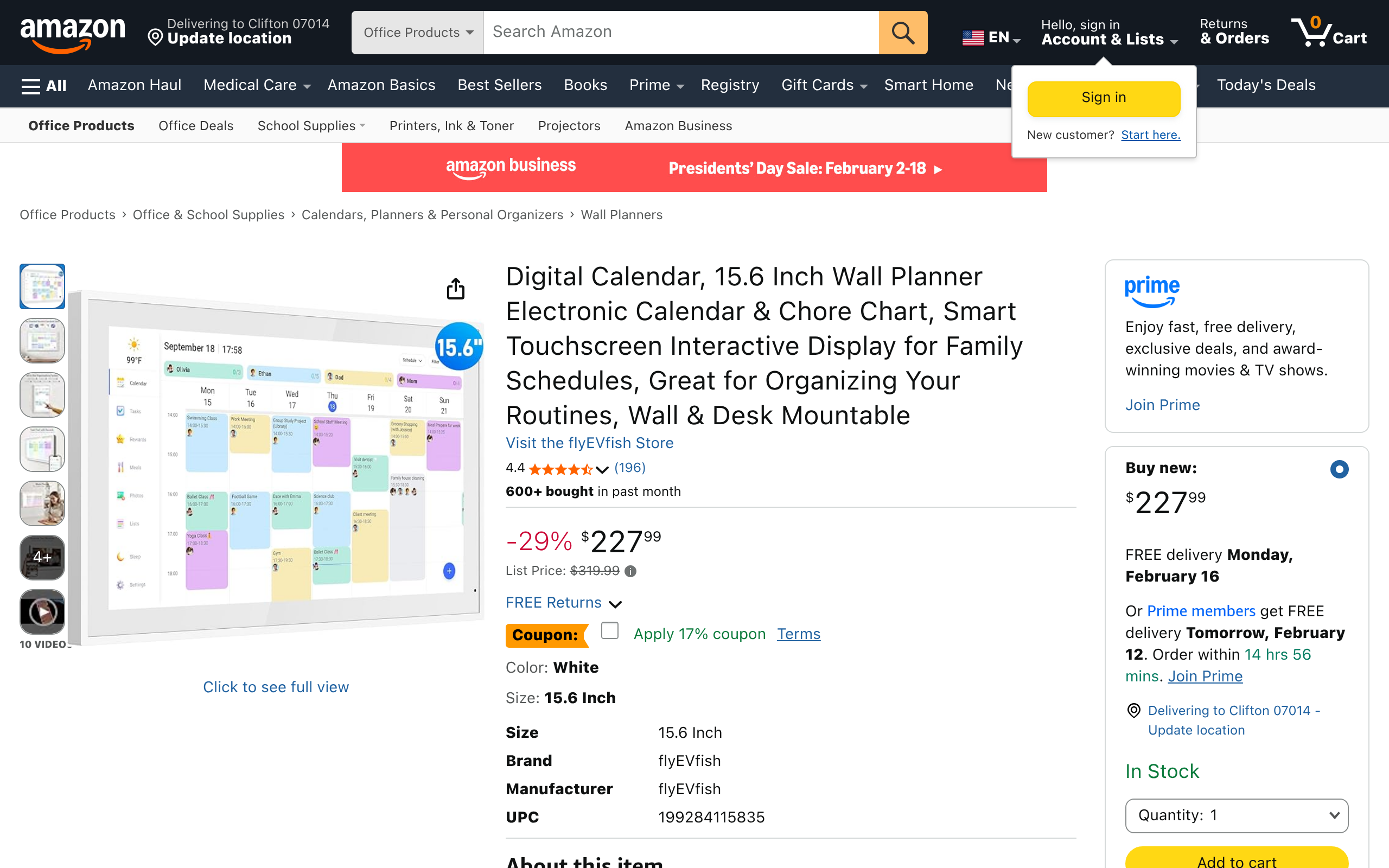Expand the star rating breakdown arrow
The height and width of the screenshot is (868, 1389).
(x=602, y=470)
